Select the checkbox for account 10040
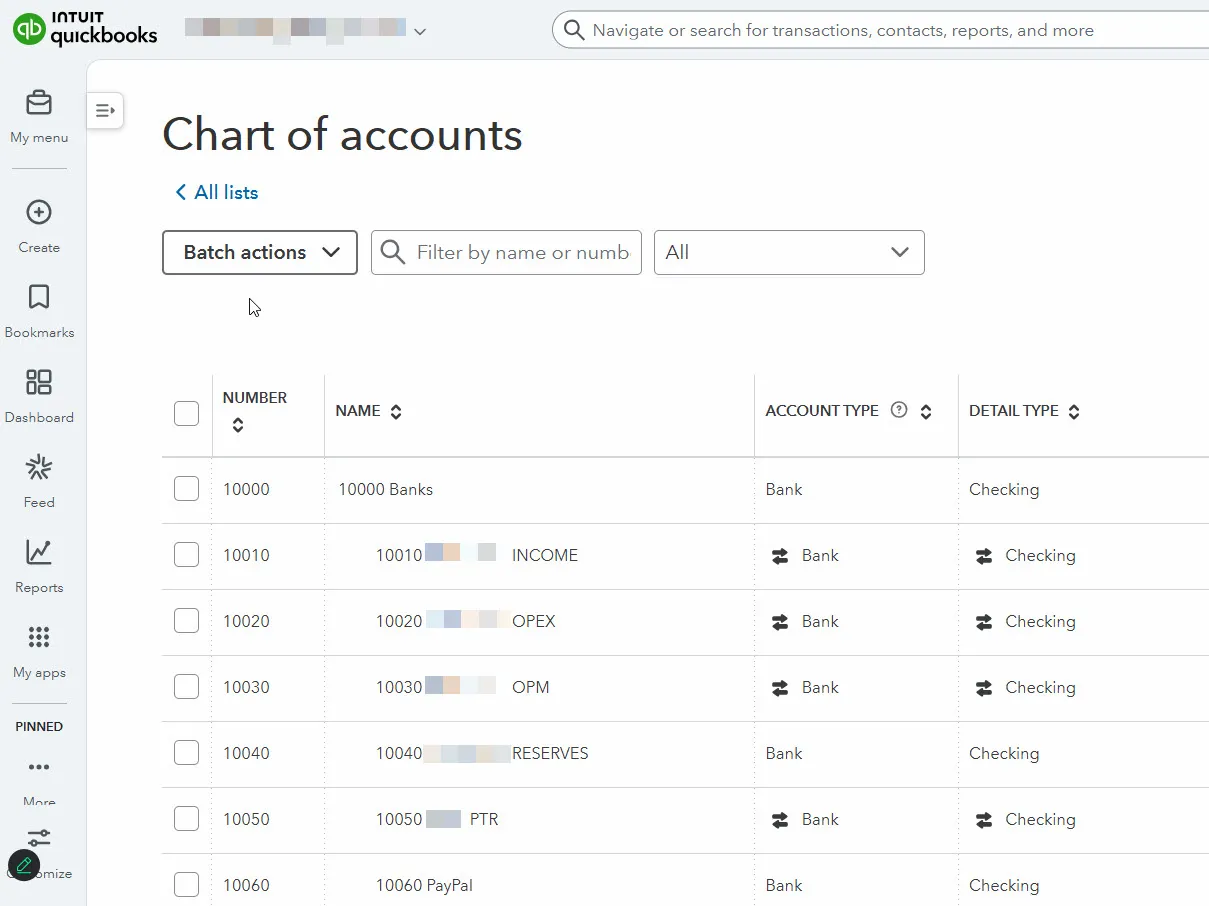Screen dimensions: 1209x906 point(187,753)
